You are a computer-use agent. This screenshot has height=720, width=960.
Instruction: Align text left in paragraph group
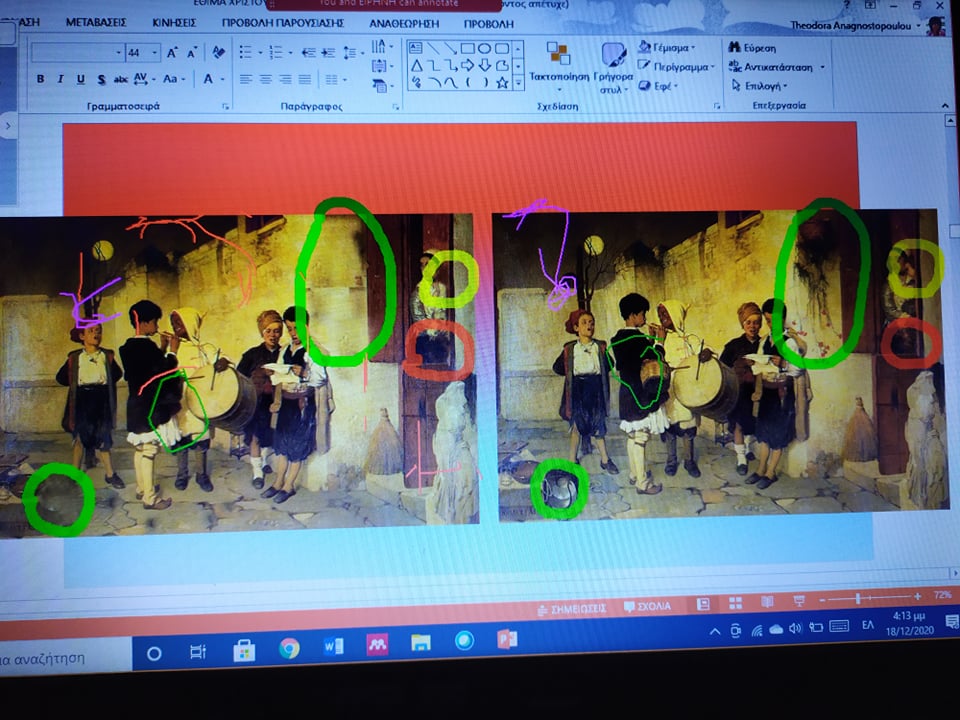(x=246, y=79)
